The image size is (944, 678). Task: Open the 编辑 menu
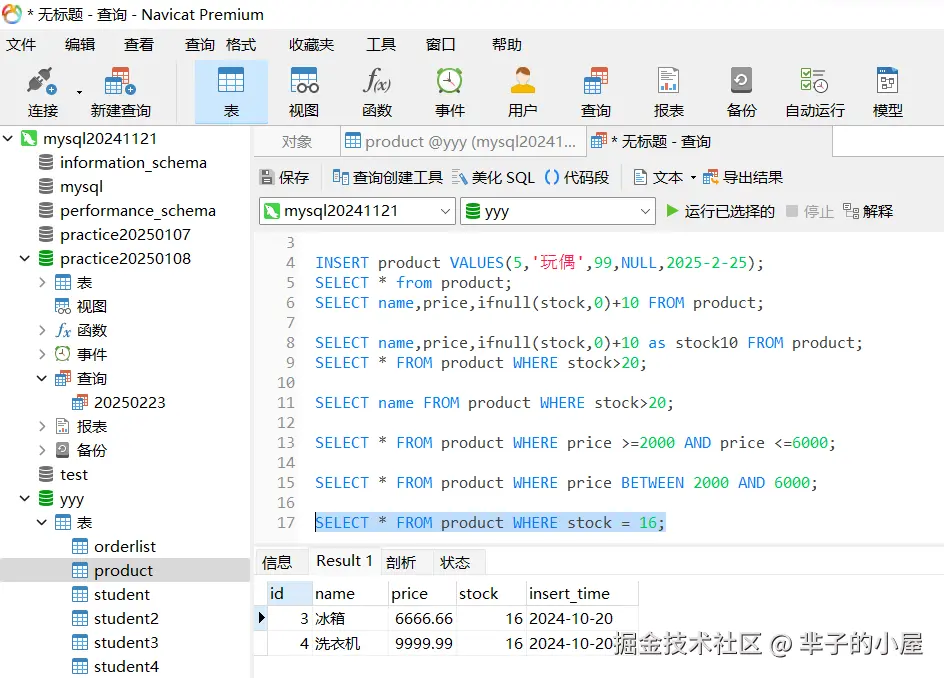[x=80, y=45]
